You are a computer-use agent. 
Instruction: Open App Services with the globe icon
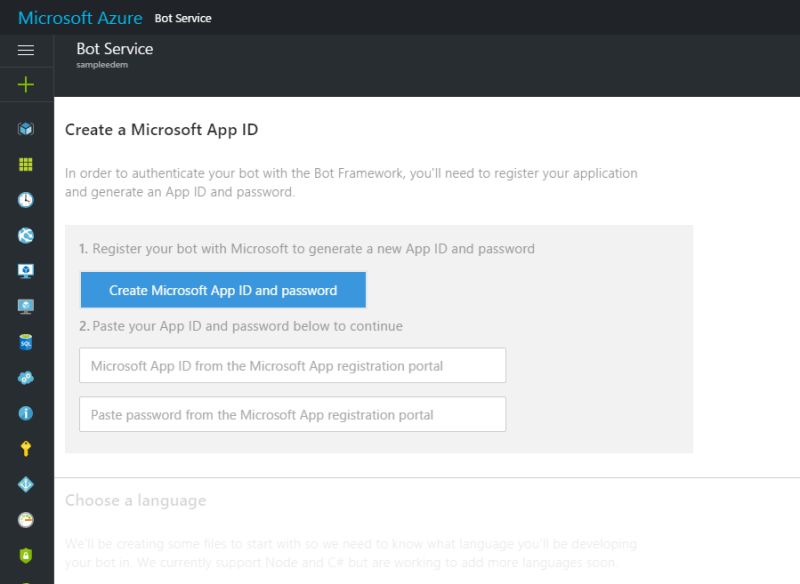click(26, 233)
